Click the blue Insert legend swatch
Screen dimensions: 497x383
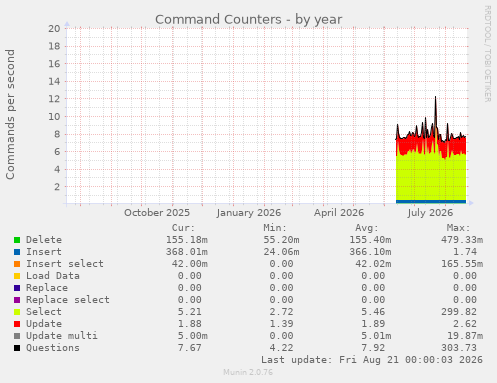[x=17, y=252]
